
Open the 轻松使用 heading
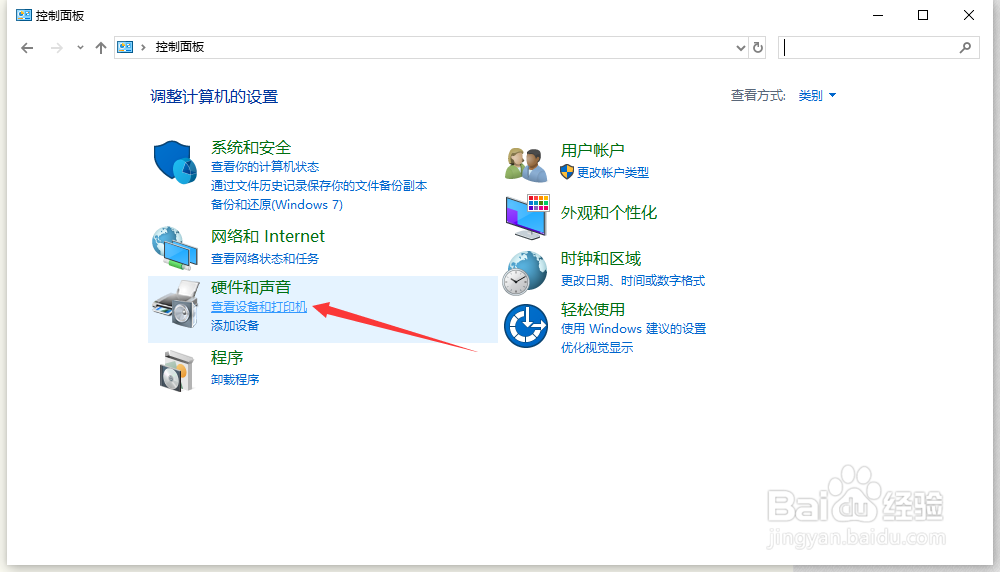pyautogui.click(x=592, y=310)
